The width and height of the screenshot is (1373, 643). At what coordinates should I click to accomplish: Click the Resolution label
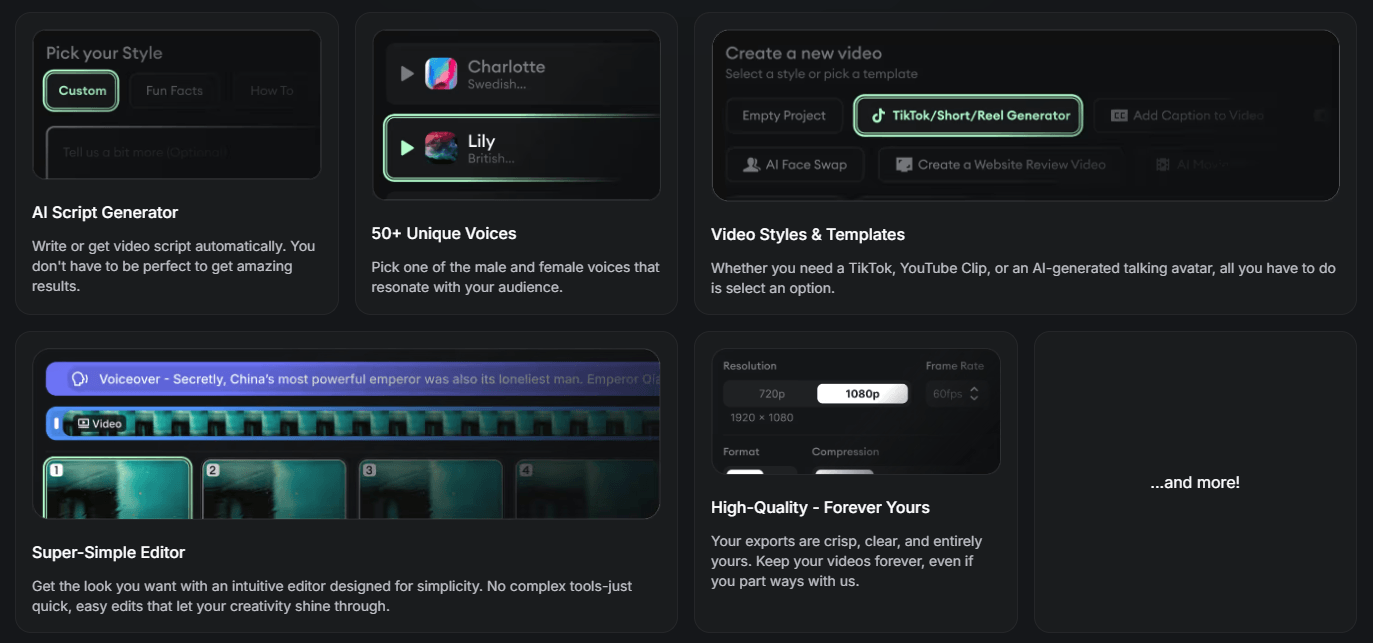tap(750, 366)
